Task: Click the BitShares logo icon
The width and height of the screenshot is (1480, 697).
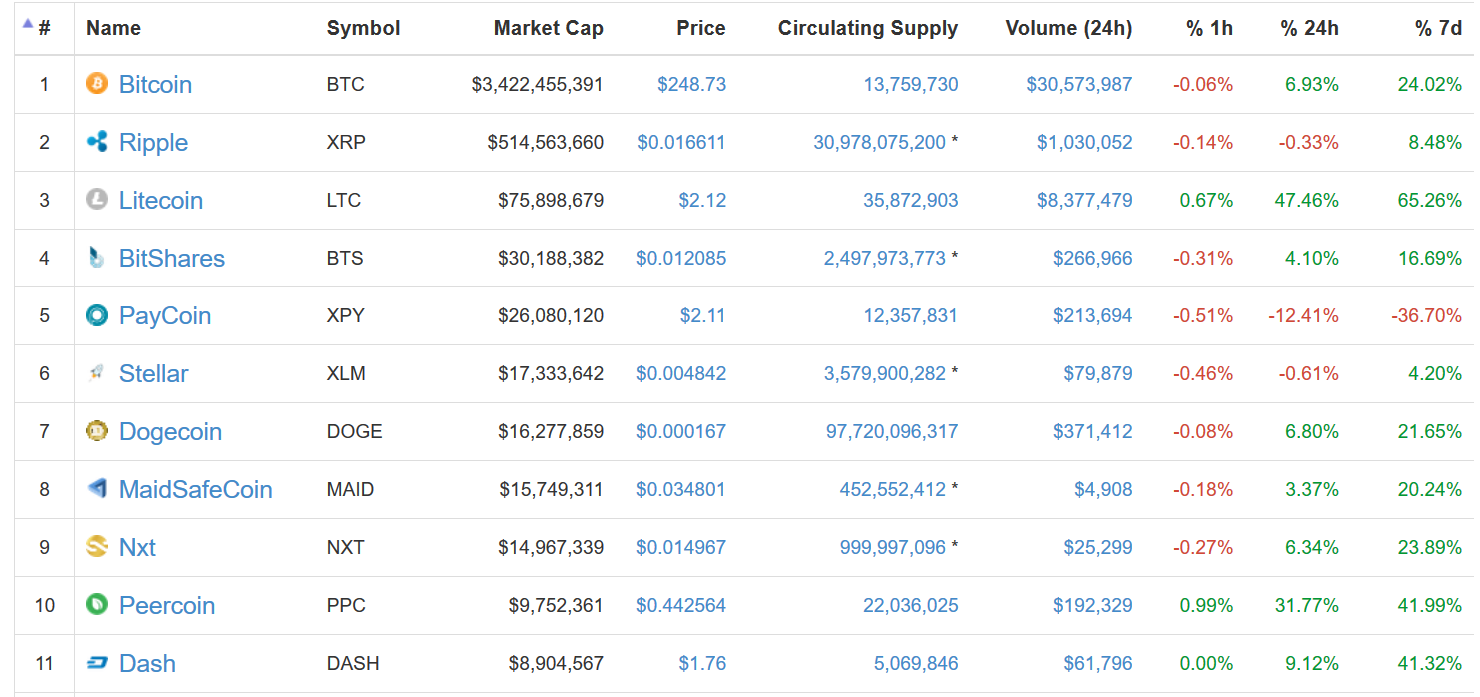Action: (x=96, y=257)
